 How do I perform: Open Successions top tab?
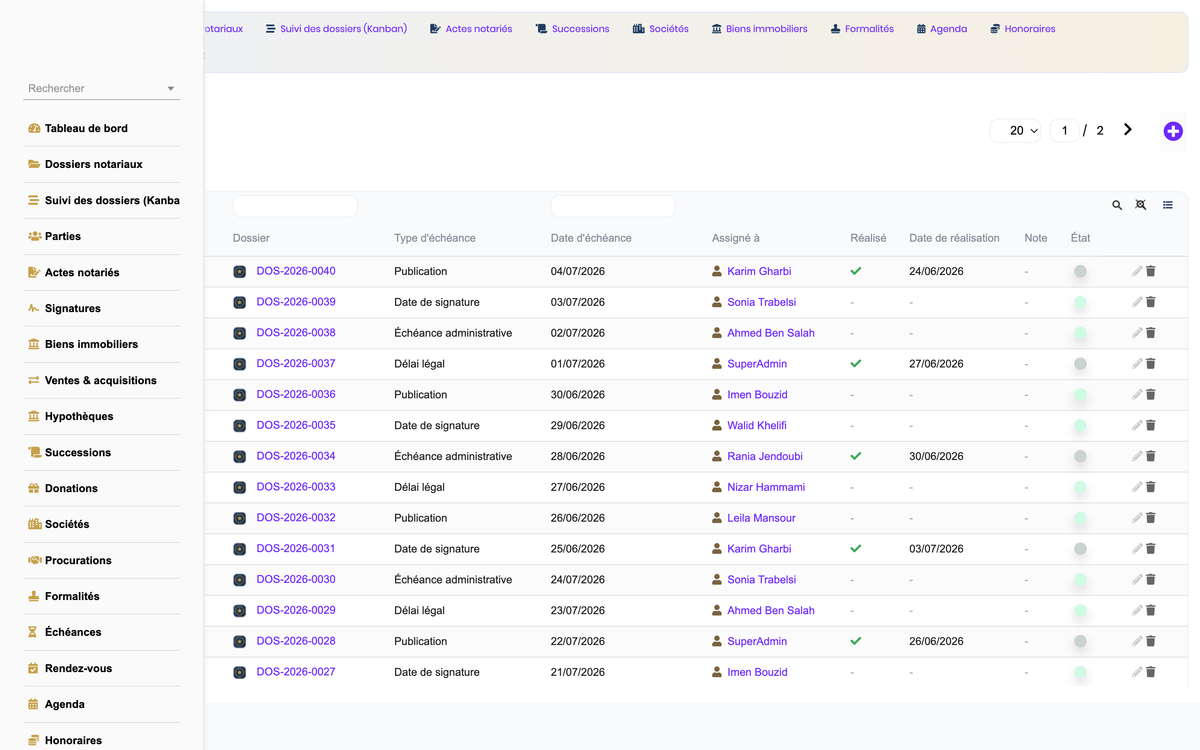572,29
